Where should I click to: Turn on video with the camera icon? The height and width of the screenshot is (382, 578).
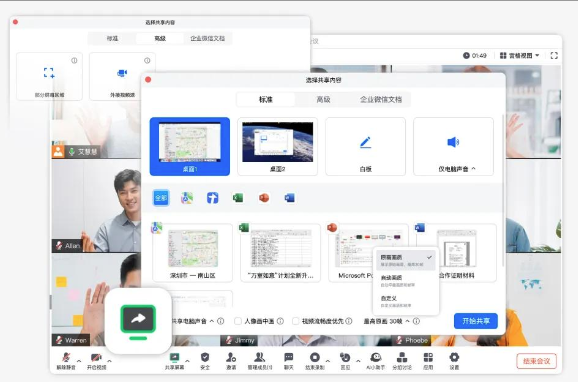96,357
